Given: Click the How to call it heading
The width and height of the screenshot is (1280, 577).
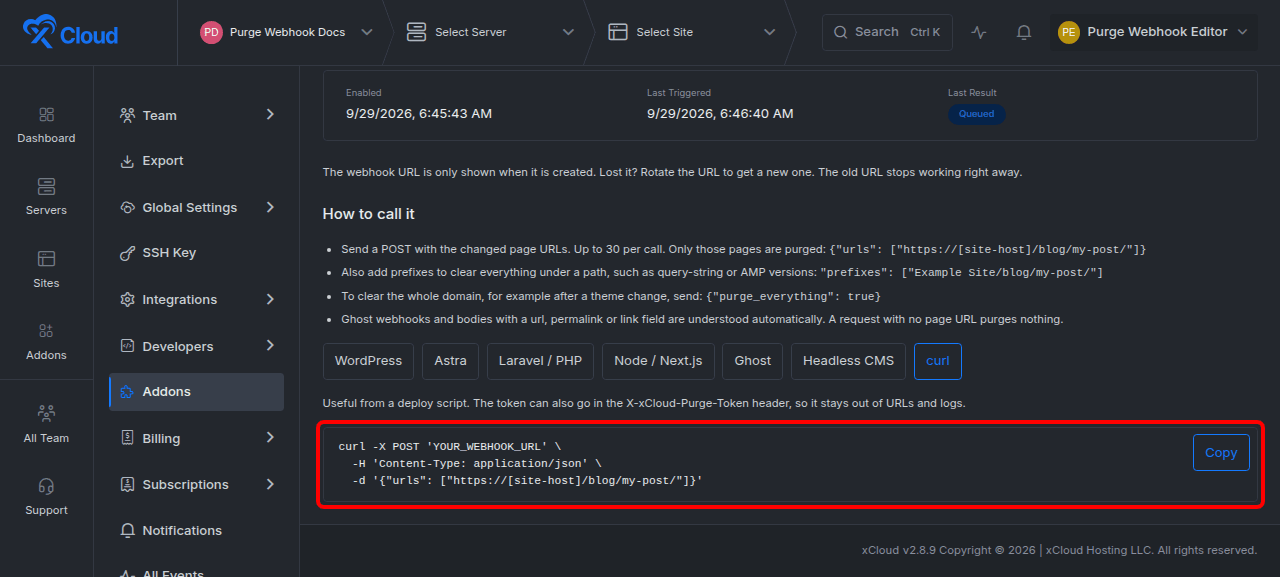Looking at the screenshot, I should click(368, 214).
